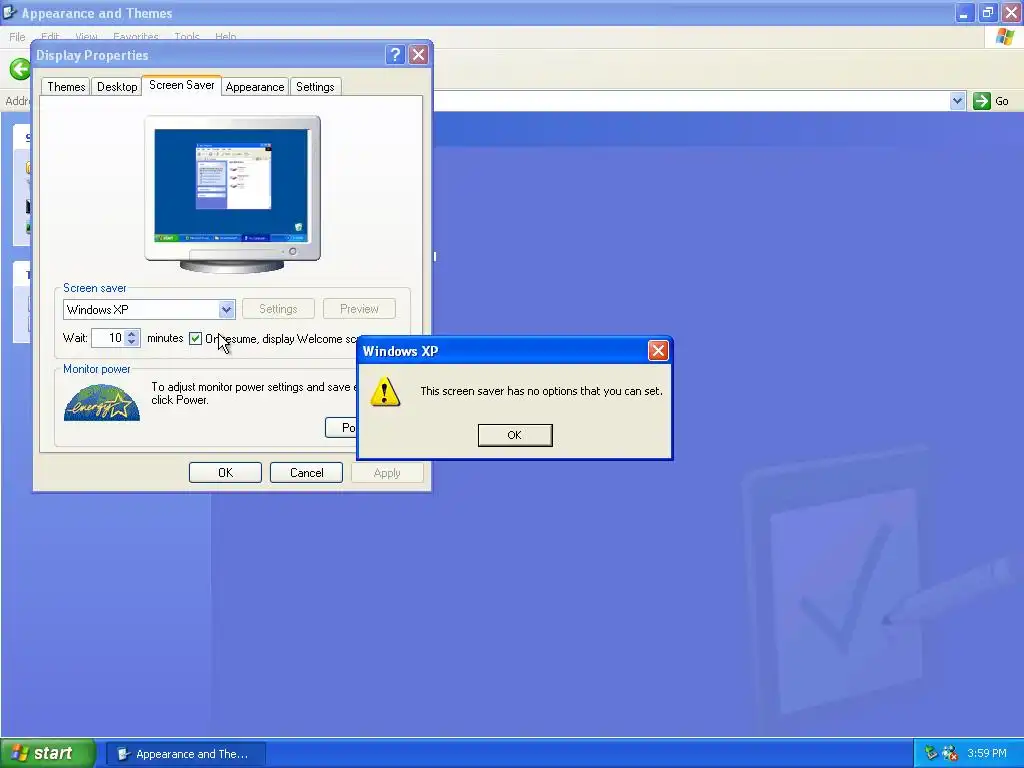Image resolution: width=1024 pixels, height=768 pixels.
Task: Click the Power button in Monitor power
Action: (x=341, y=428)
